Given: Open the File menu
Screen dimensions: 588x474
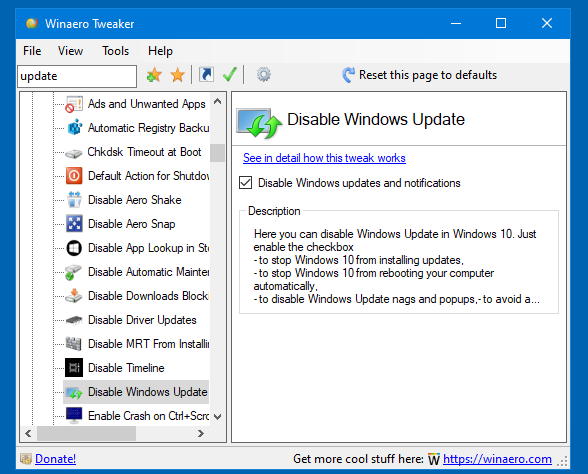Looking at the screenshot, I should point(32,51).
